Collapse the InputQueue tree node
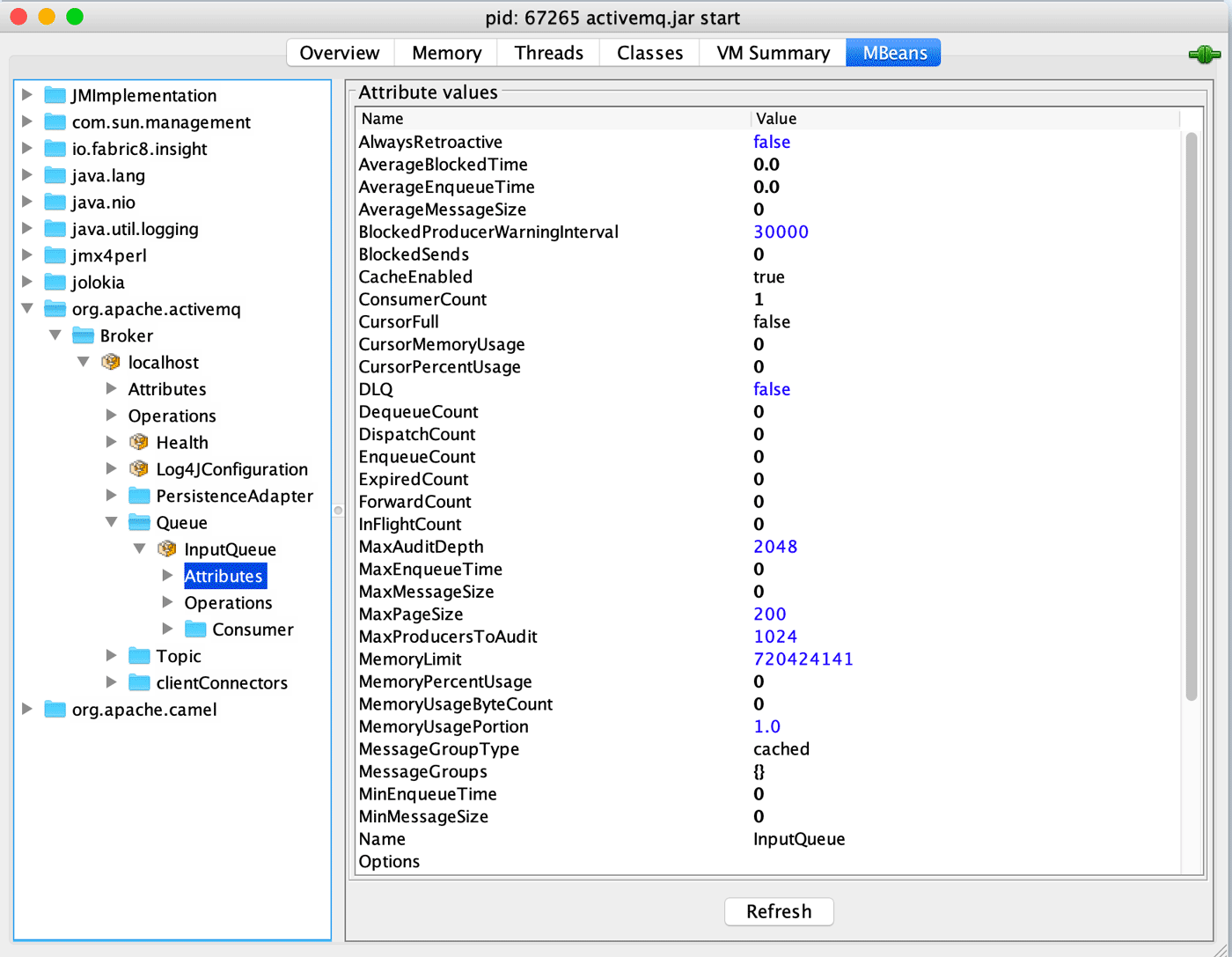 click(140, 549)
